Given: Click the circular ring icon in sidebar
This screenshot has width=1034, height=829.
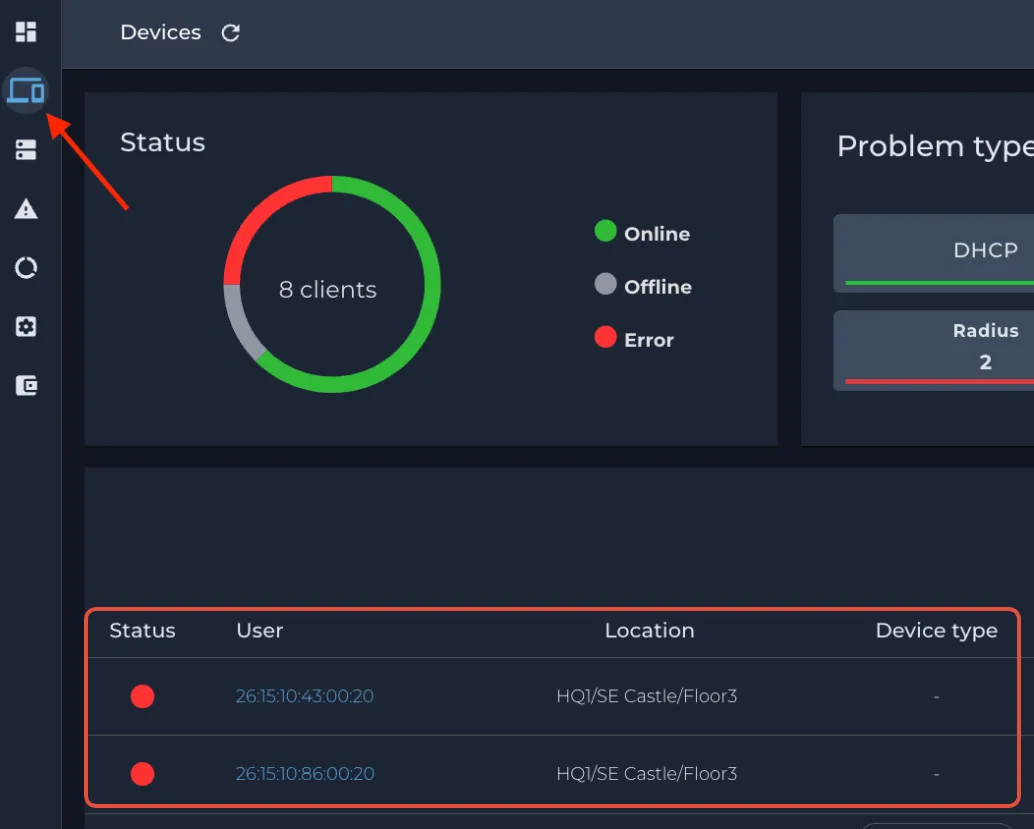Looking at the screenshot, I should 26,267.
